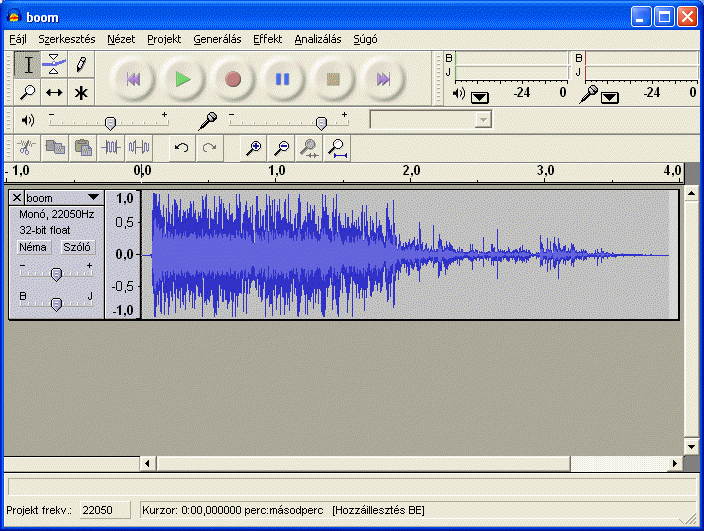Open the Fájl menu
This screenshot has height=531, width=704.
18,39
